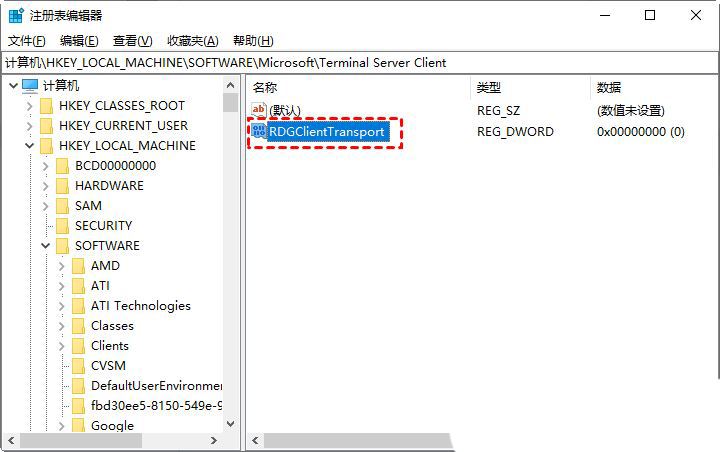Click the Classes folder icon
The image size is (720, 452).
click(x=79, y=326)
